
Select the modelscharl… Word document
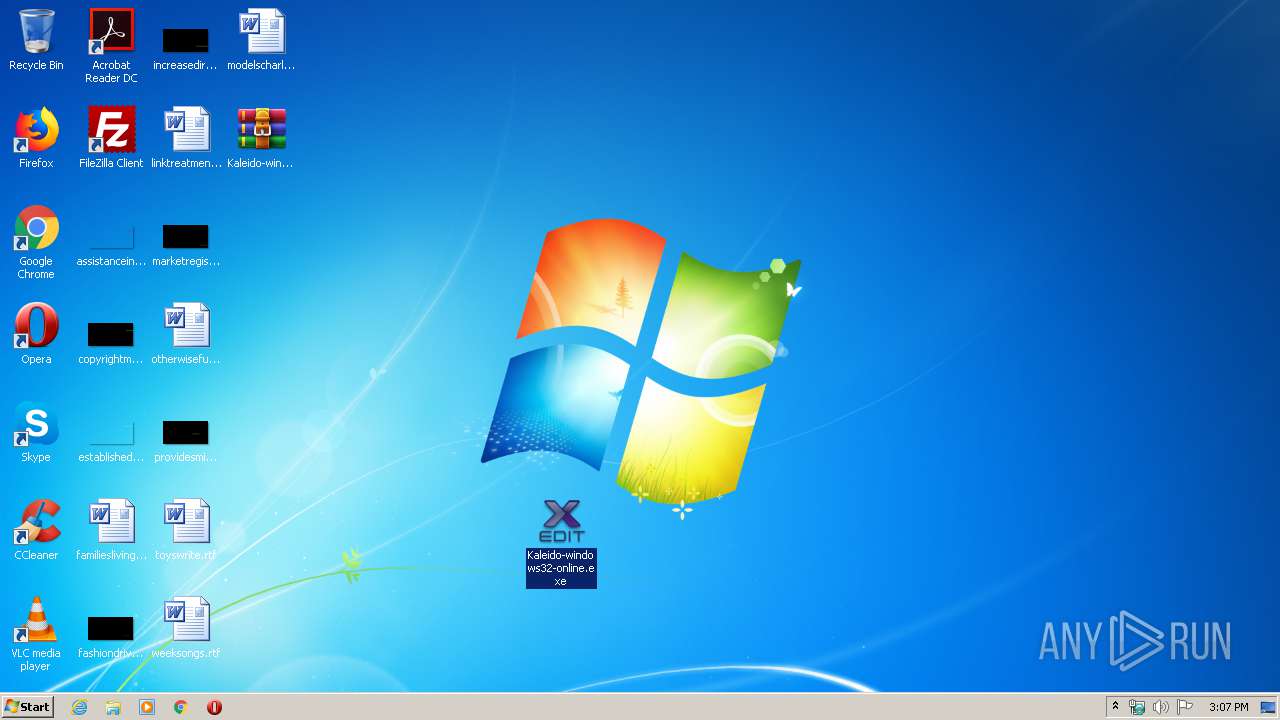point(261,40)
